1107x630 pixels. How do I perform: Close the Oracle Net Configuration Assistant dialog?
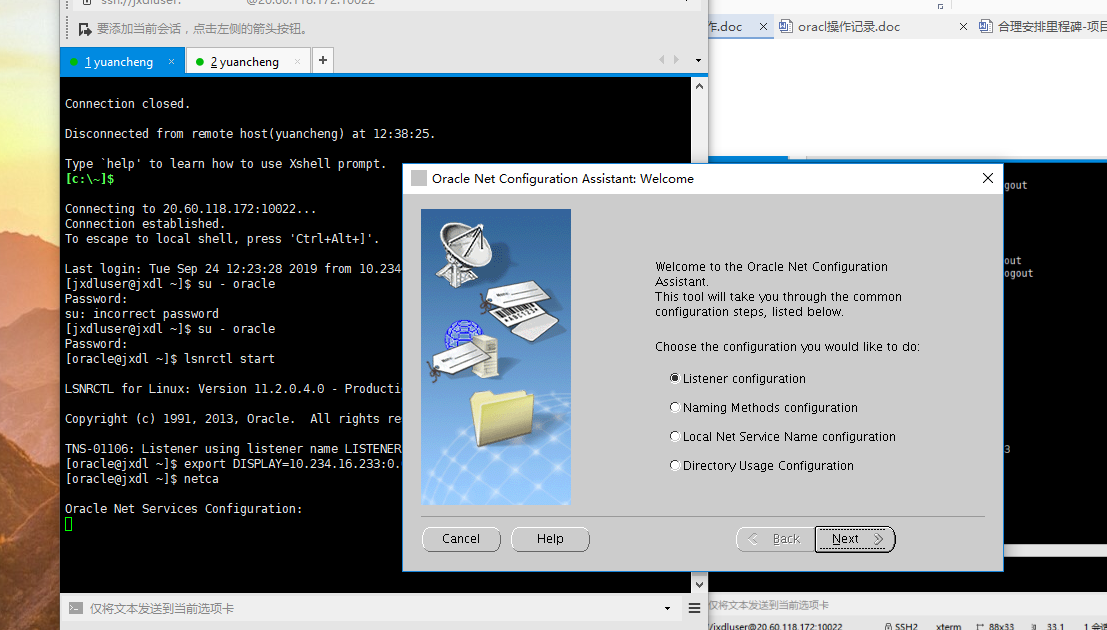click(x=988, y=179)
